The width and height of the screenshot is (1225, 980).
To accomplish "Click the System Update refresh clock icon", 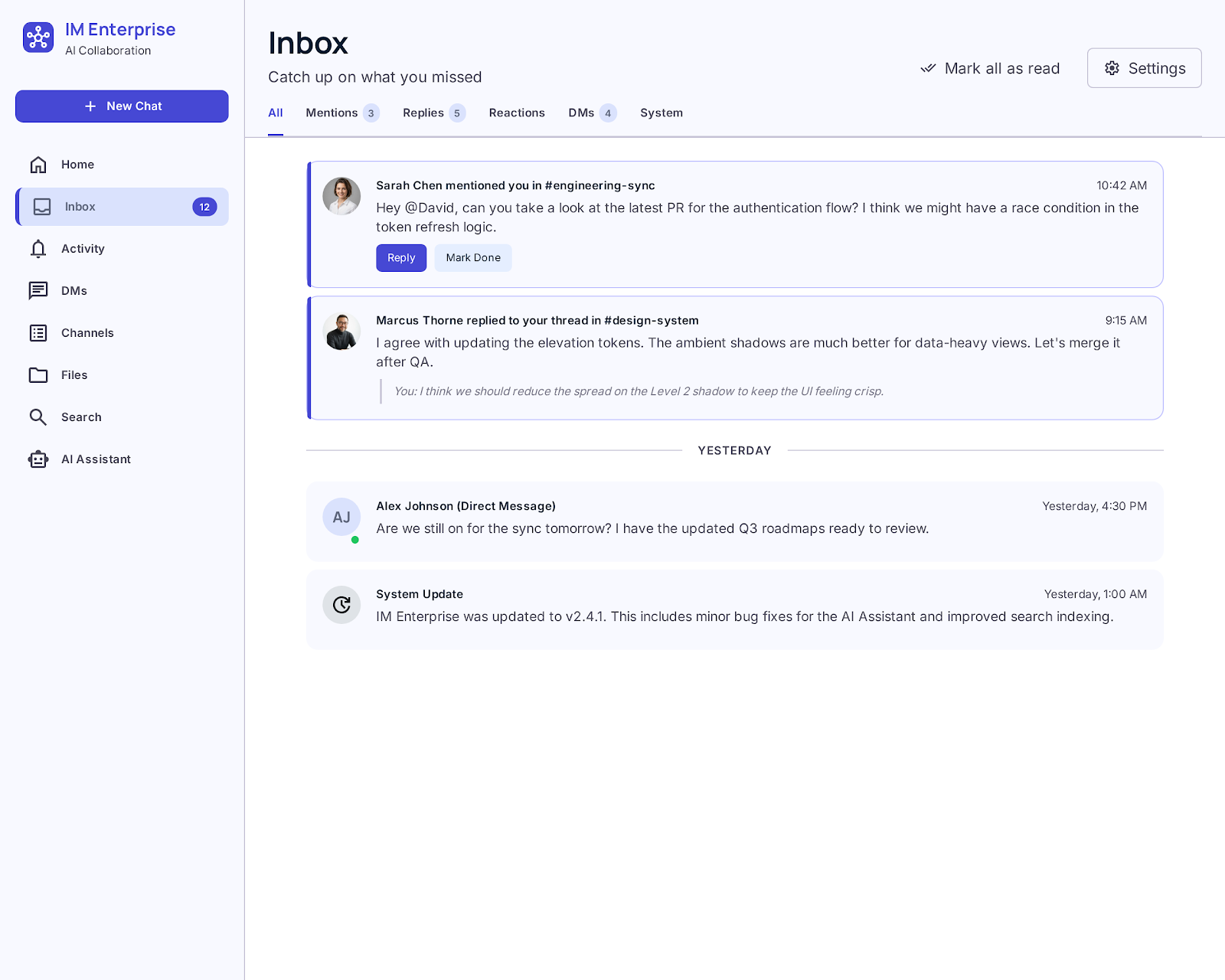I will (341, 605).
